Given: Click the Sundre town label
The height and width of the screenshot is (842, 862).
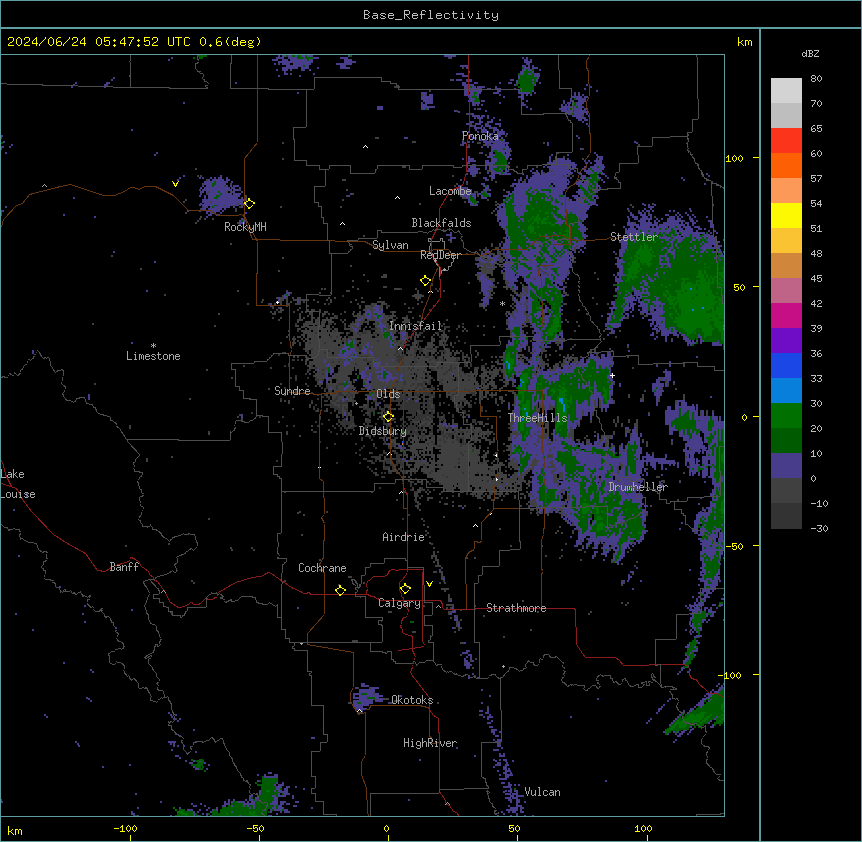Looking at the screenshot, I should point(292,391).
